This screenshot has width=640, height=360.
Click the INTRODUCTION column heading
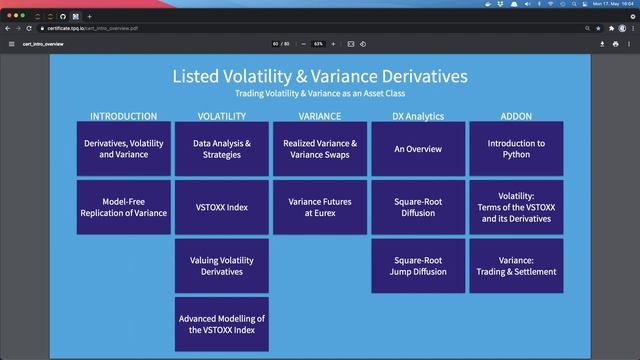coord(124,116)
